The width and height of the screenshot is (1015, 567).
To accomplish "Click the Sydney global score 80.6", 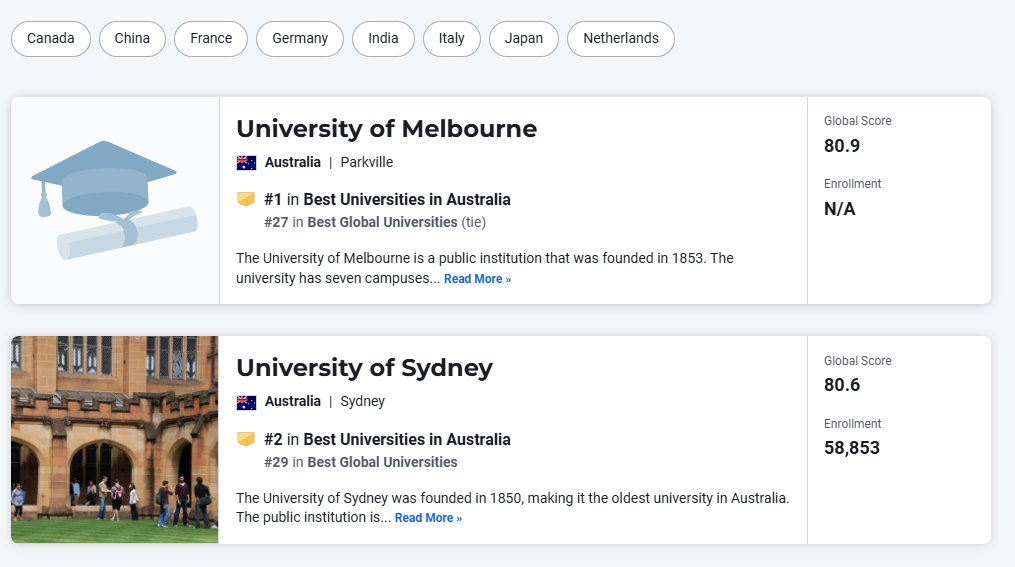I will click(x=842, y=385).
